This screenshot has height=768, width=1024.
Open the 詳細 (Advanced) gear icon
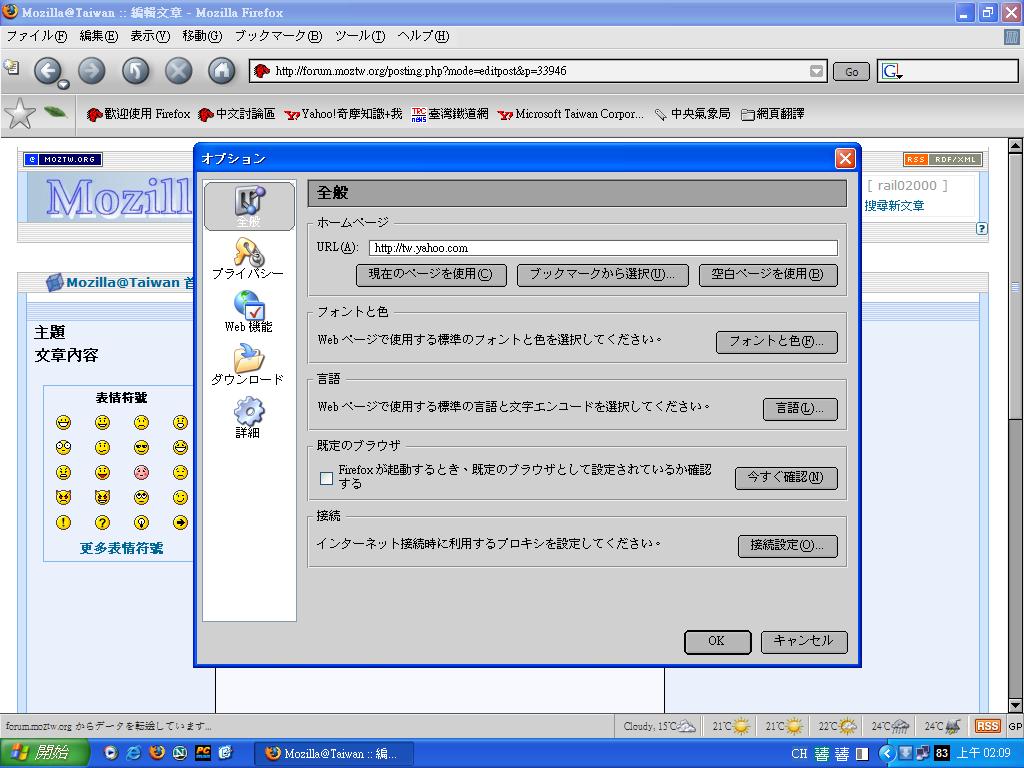coord(248,417)
